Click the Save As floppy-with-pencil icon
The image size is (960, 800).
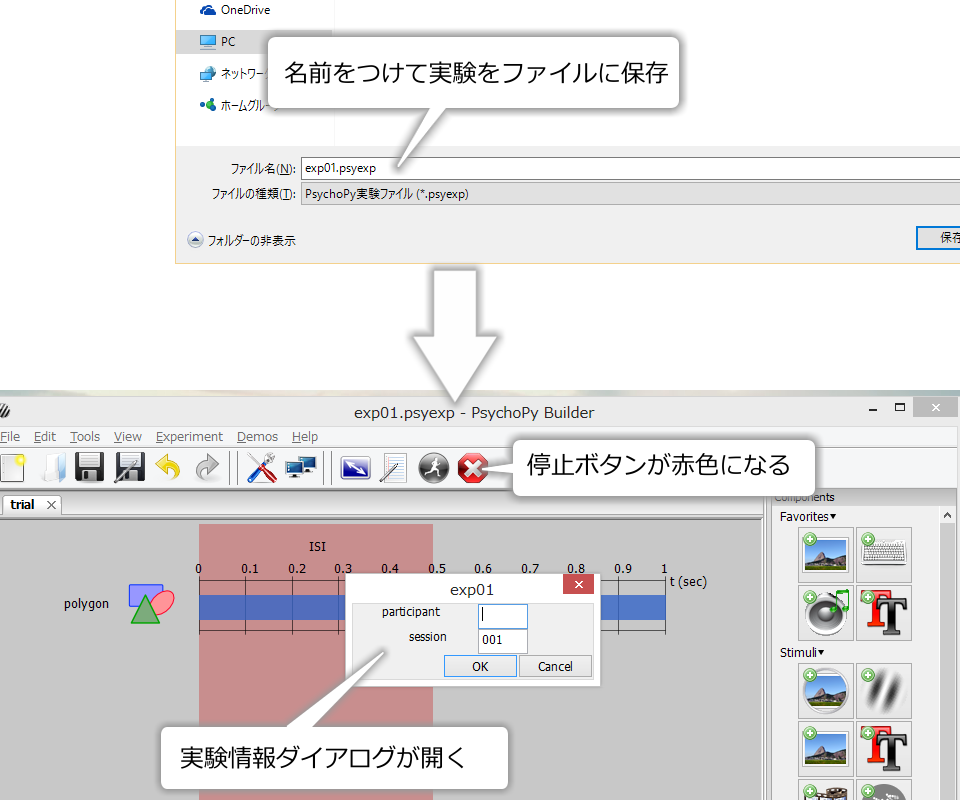129,468
